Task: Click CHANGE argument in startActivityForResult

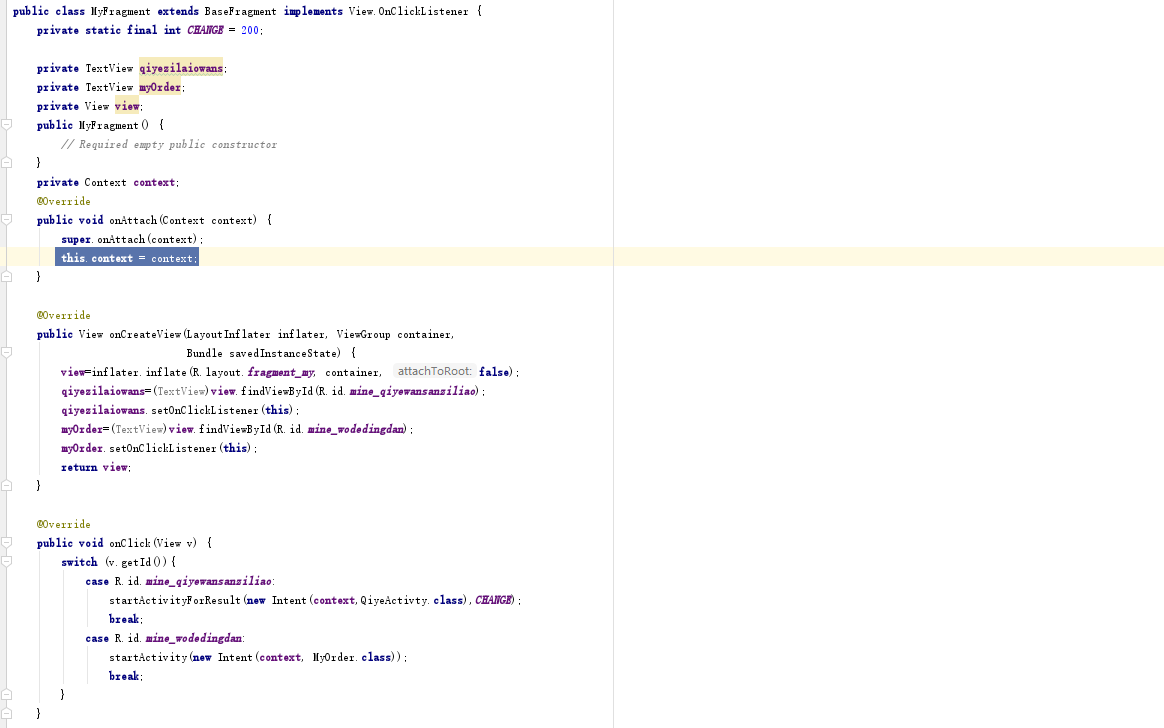Action: pos(494,600)
